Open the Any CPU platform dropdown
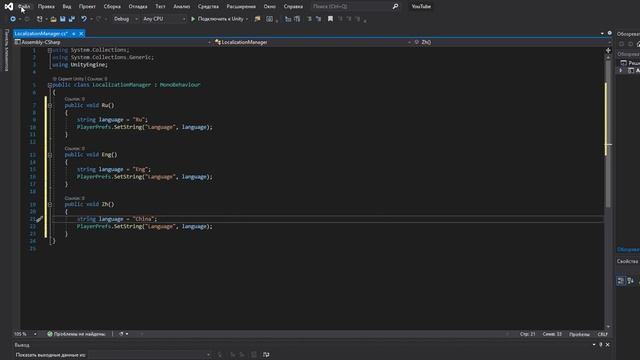 pos(164,19)
